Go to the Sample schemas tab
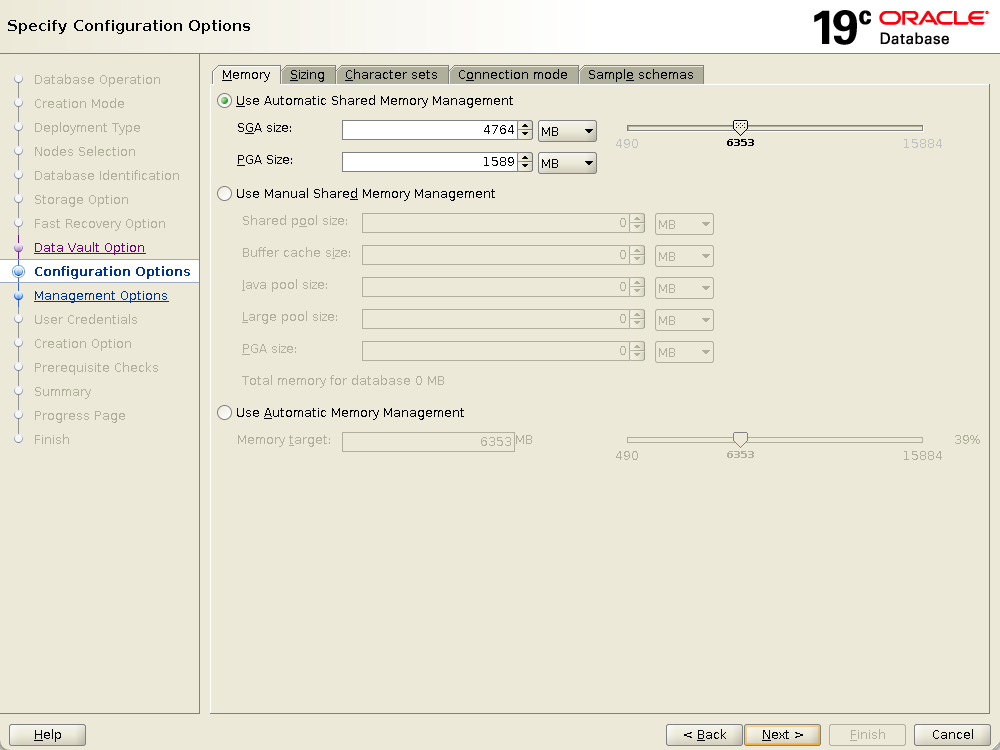Screen dimensions: 1000x750 [641, 75]
